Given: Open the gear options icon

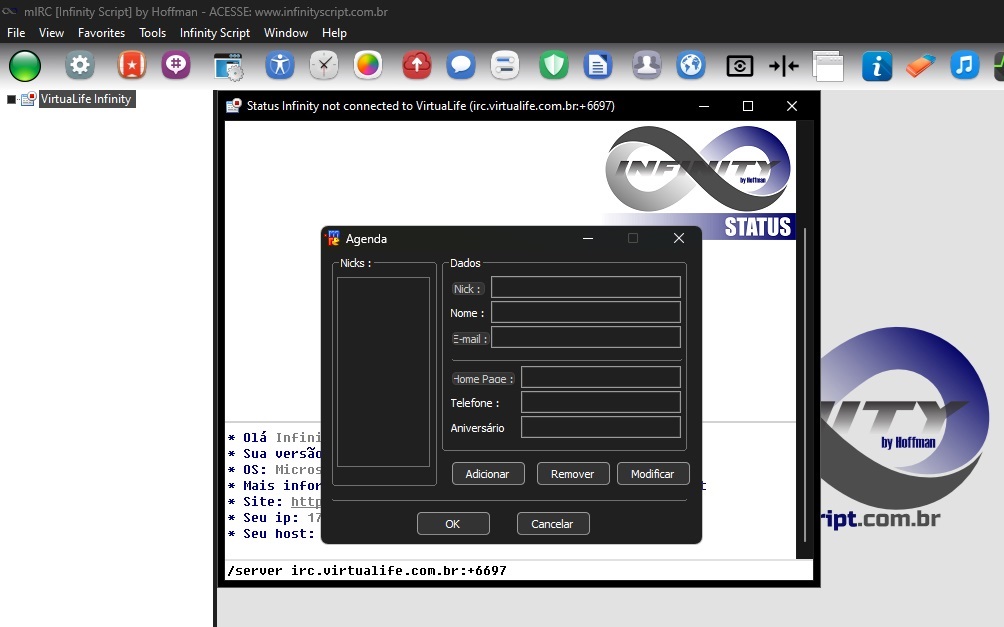Looking at the screenshot, I should (80, 66).
